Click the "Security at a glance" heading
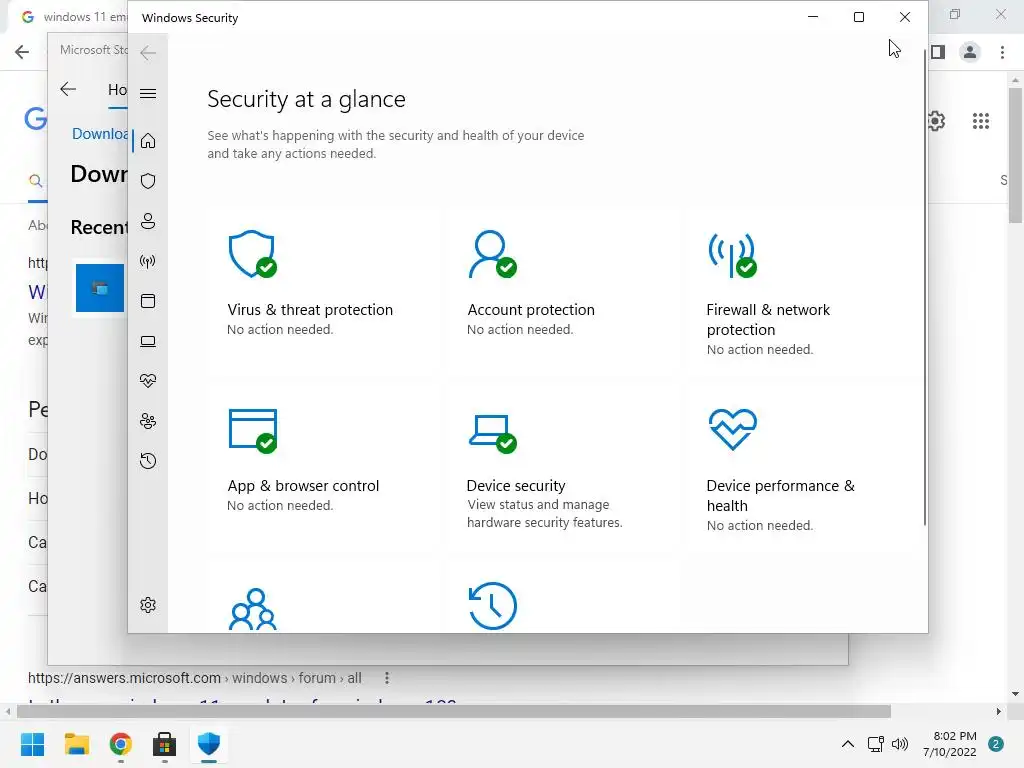The height and width of the screenshot is (768, 1024). [306, 99]
